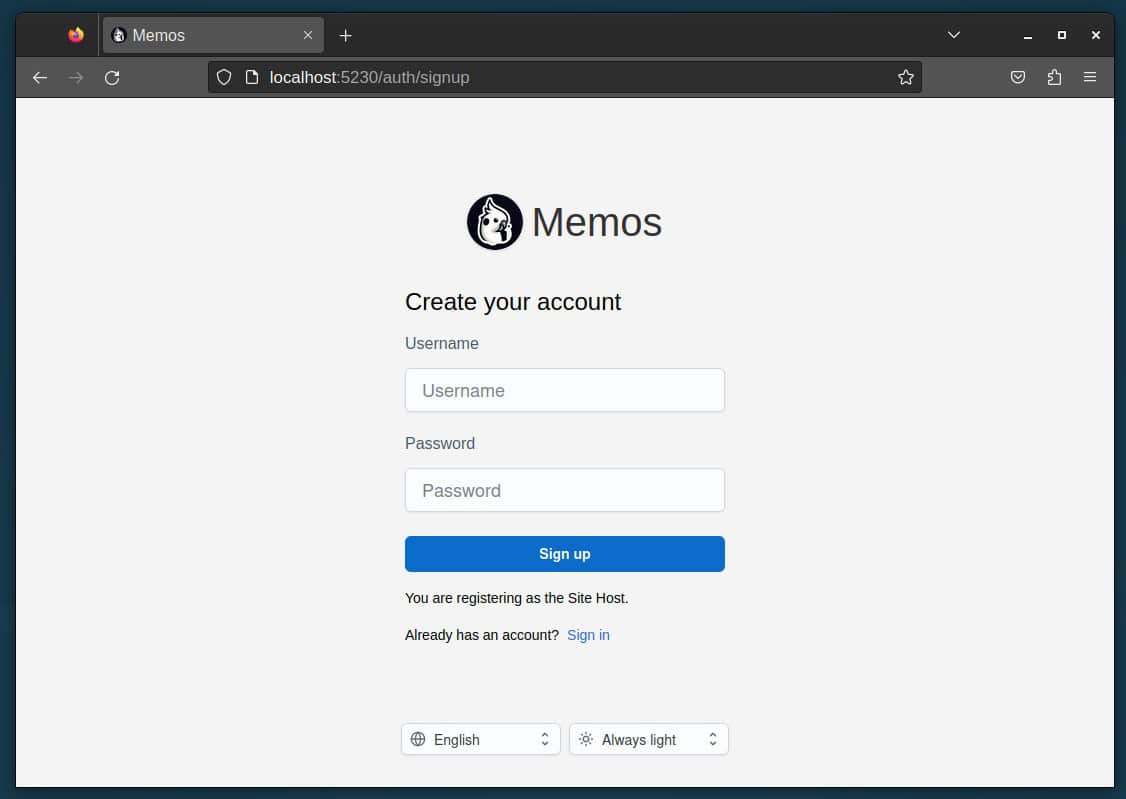This screenshot has height=799, width=1126.
Task: Click the Sign in link
Action: click(x=588, y=635)
